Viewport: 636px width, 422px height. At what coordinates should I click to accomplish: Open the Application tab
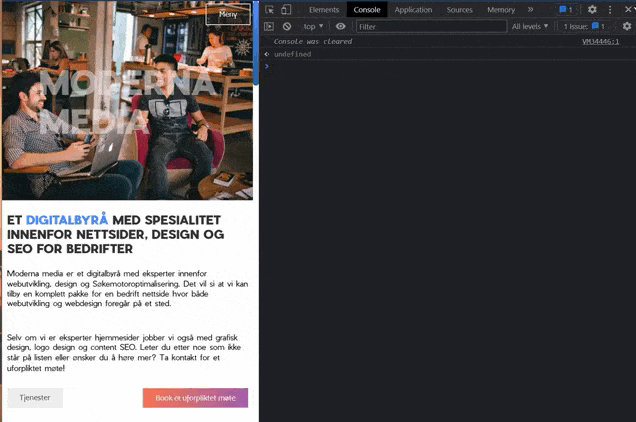point(413,10)
